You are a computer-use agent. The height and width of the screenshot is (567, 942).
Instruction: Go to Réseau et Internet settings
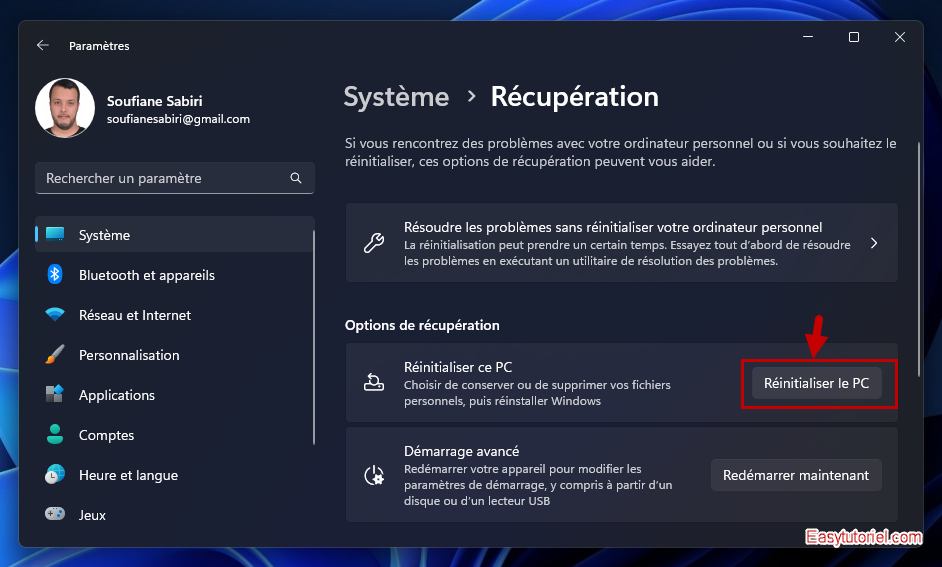174,315
